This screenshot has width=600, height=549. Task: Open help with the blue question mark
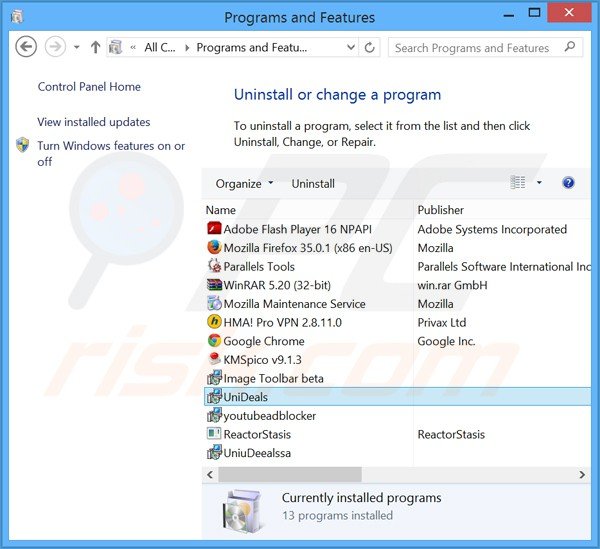pyautogui.click(x=568, y=183)
